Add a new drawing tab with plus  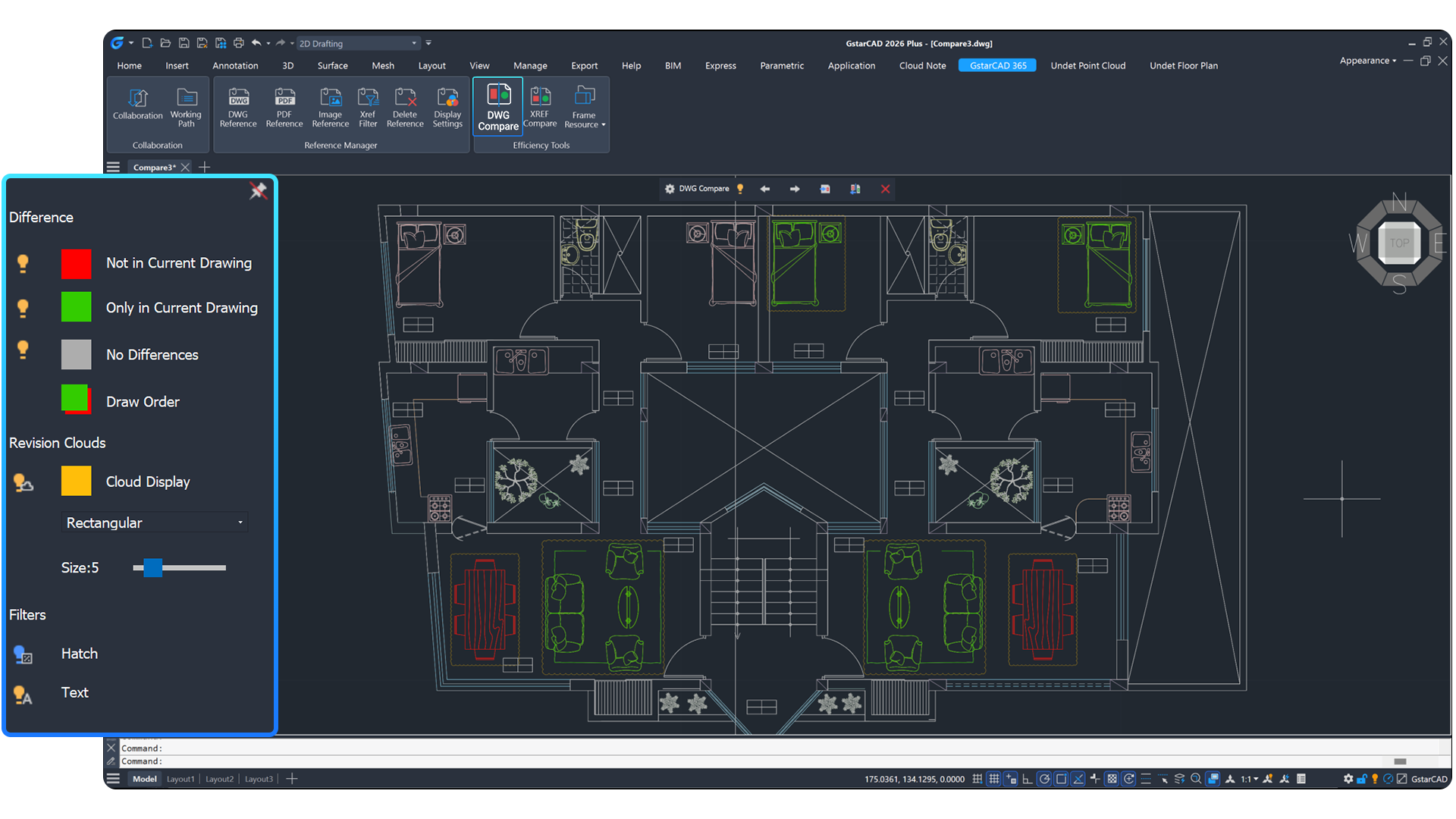point(205,167)
